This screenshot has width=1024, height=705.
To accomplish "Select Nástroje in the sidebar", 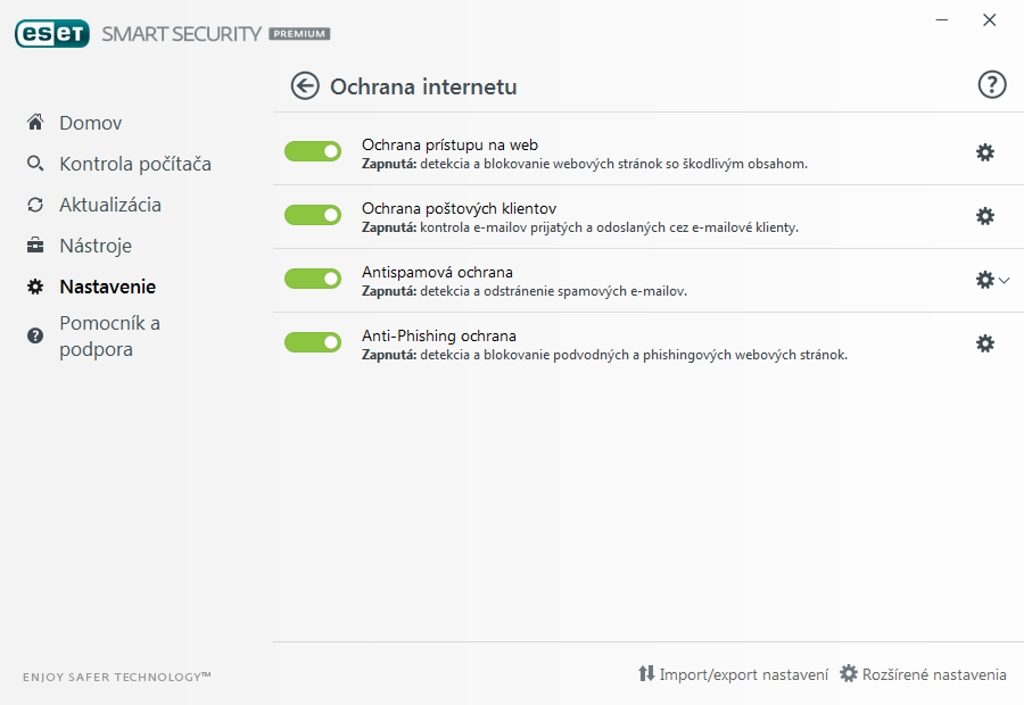I will [x=95, y=246].
